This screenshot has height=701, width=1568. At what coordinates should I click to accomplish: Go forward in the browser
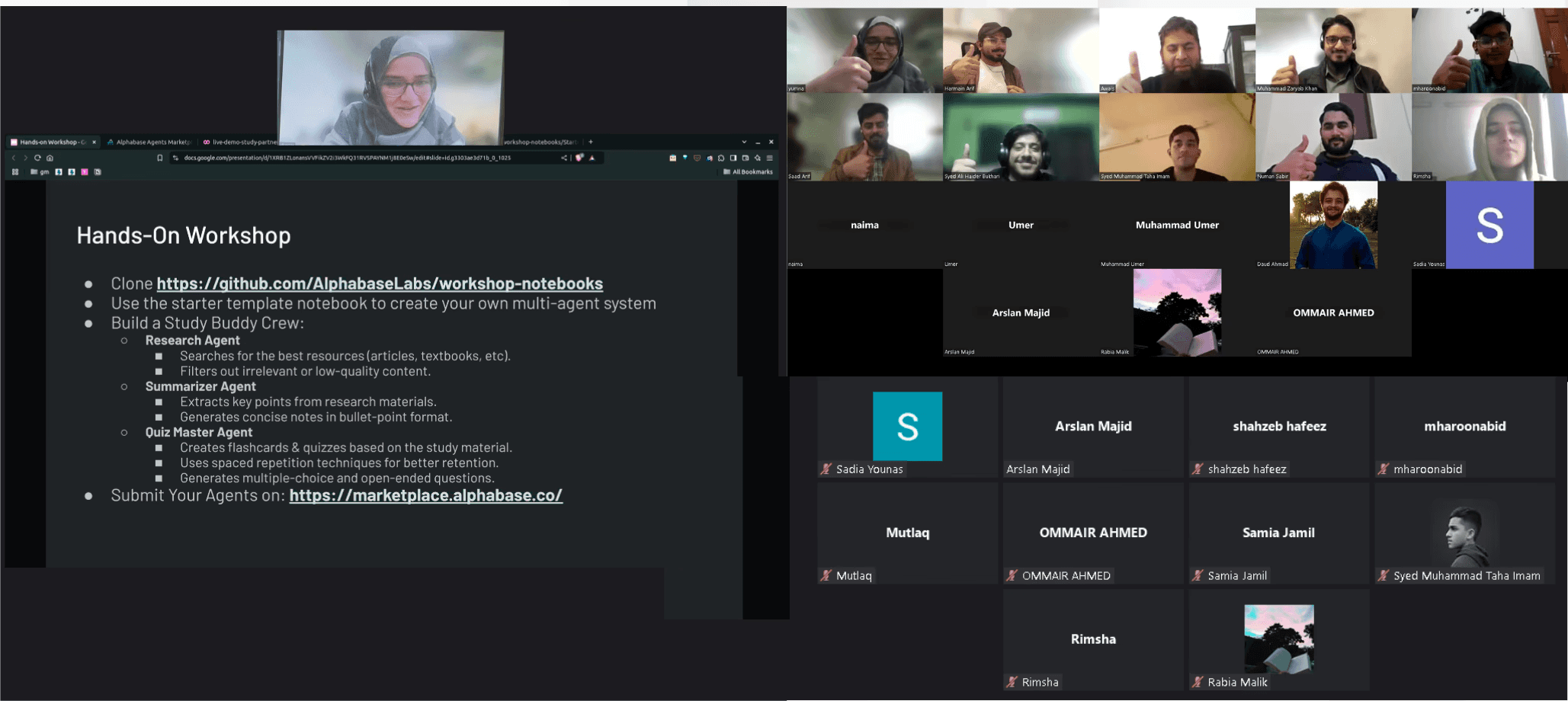[x=25, y=158]
